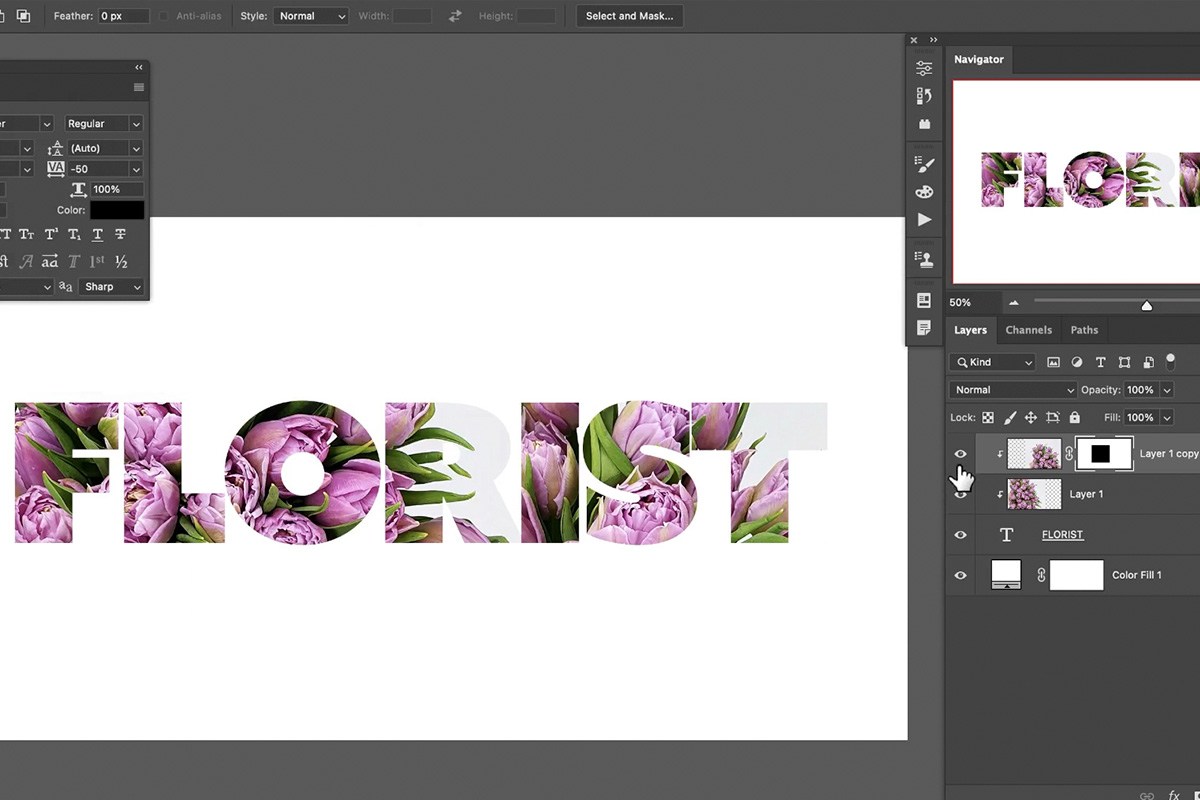Toggle OpenType fractions

tap(121, 262)
